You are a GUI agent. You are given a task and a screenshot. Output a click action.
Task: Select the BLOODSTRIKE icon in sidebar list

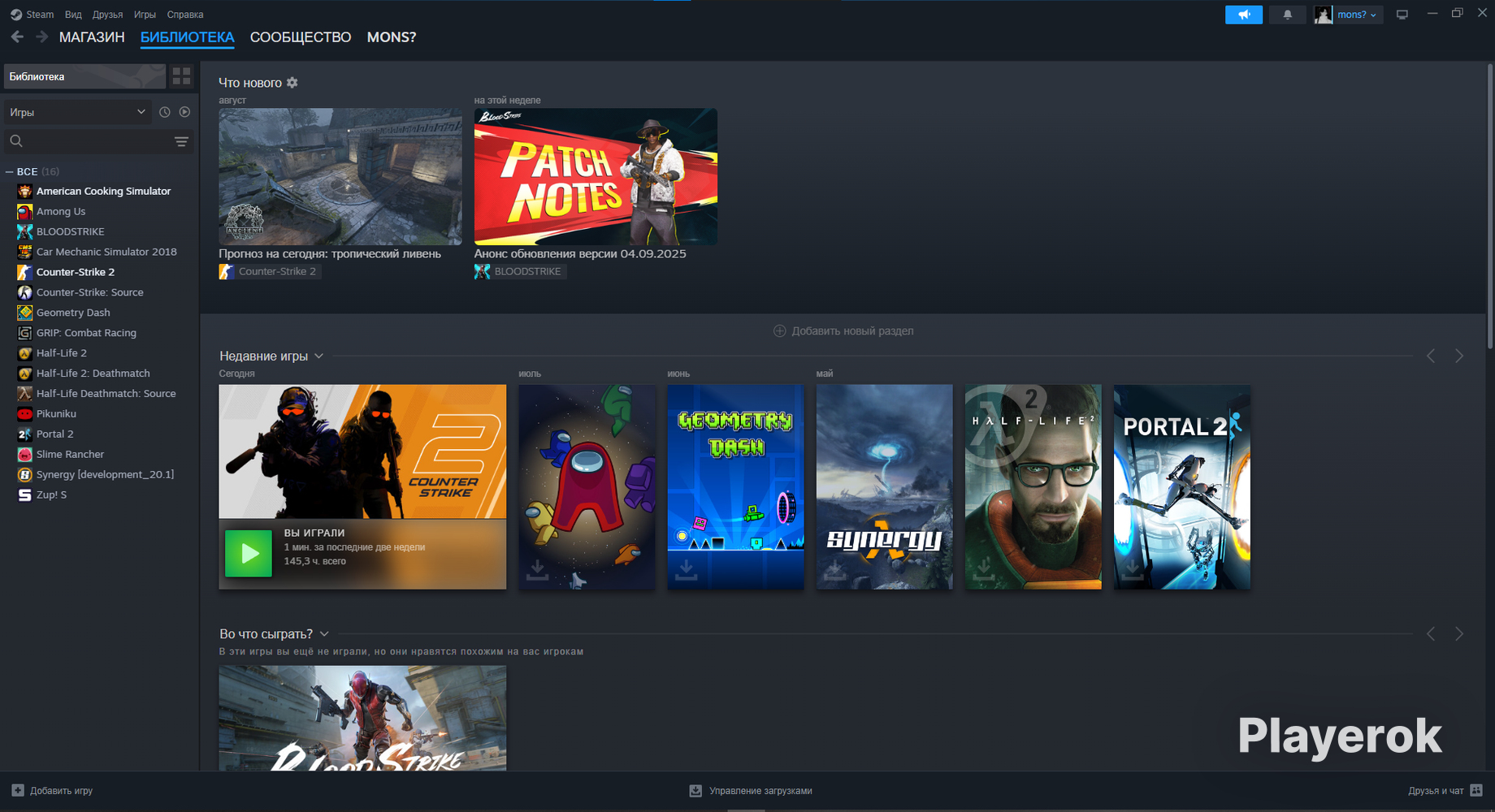[x=25, y=232]
